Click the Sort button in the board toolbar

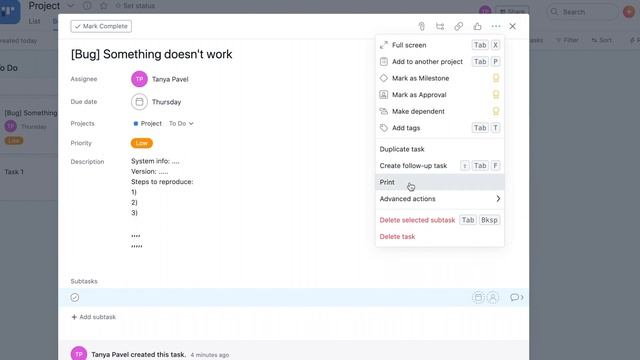602,40
